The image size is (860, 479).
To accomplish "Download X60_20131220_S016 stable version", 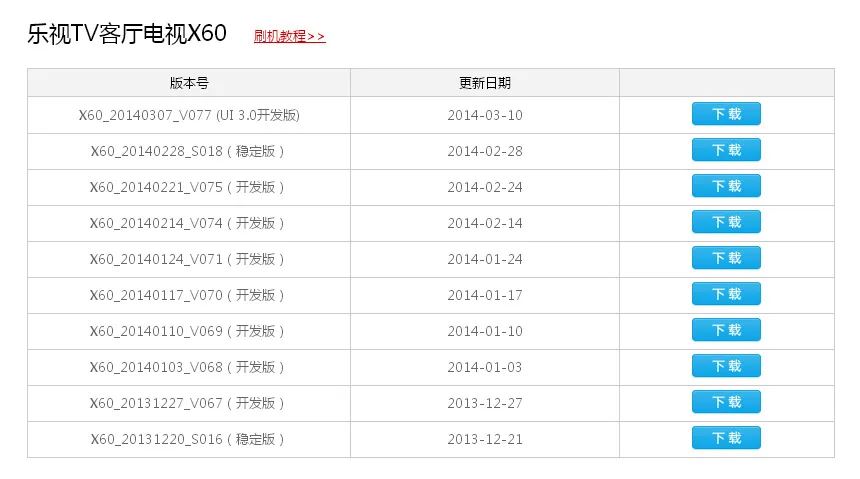I will click(x=726, y=438).
